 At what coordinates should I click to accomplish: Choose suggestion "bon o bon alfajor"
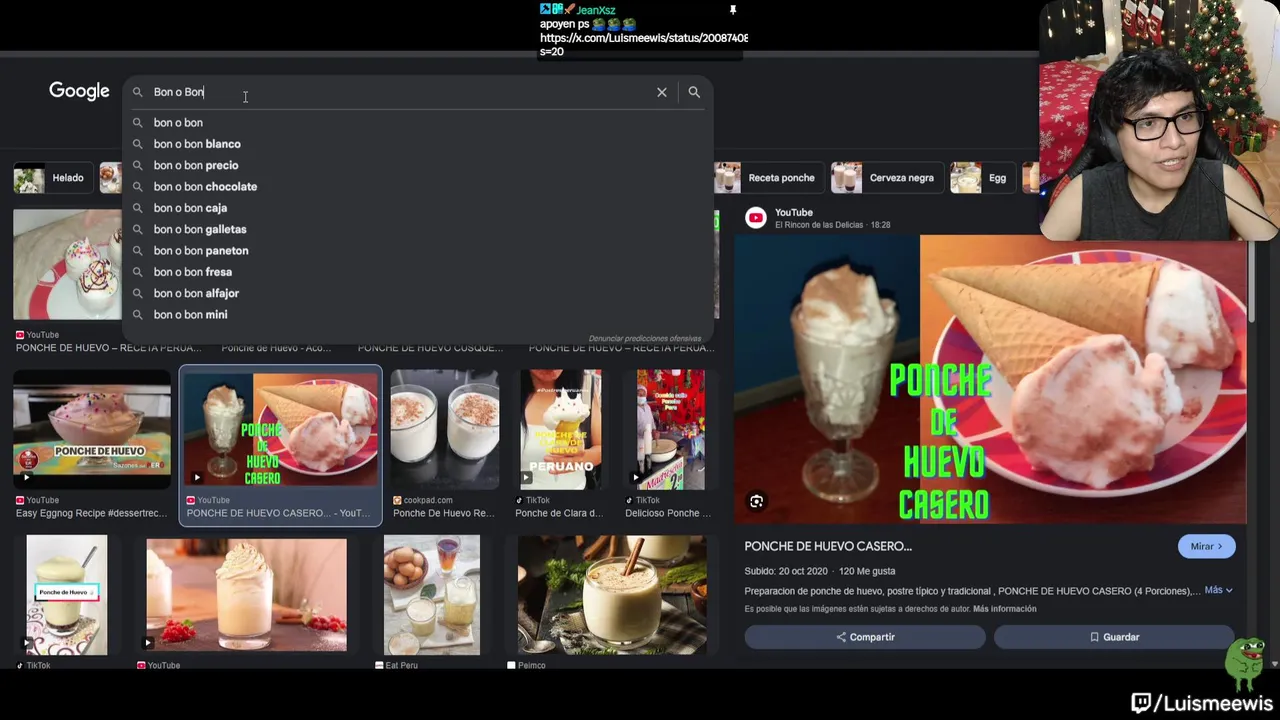coord(196,293)
